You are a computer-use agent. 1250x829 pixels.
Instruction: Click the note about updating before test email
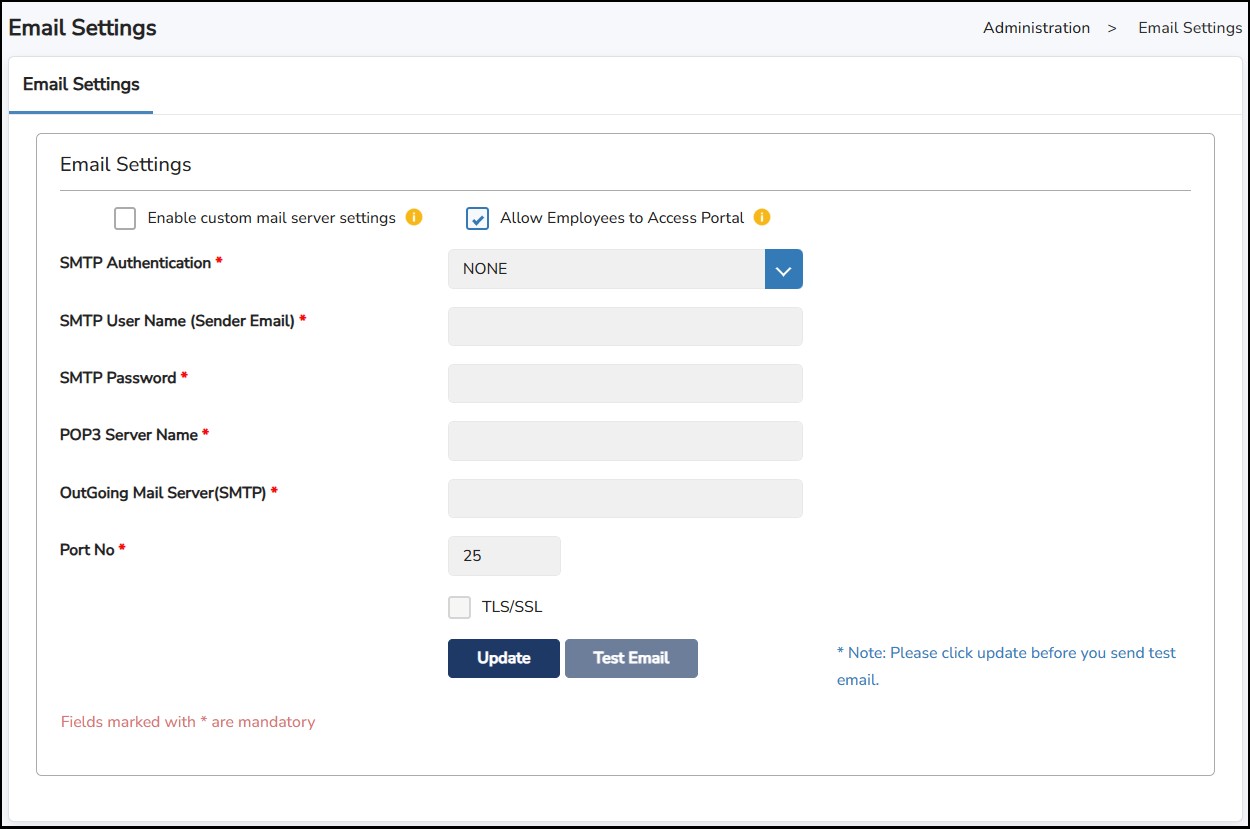(1005, 665)
